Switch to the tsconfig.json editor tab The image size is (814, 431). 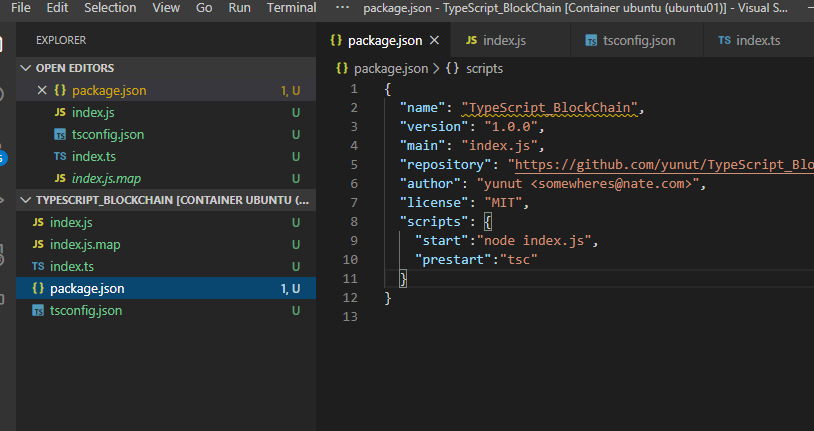tap(636, 41)
